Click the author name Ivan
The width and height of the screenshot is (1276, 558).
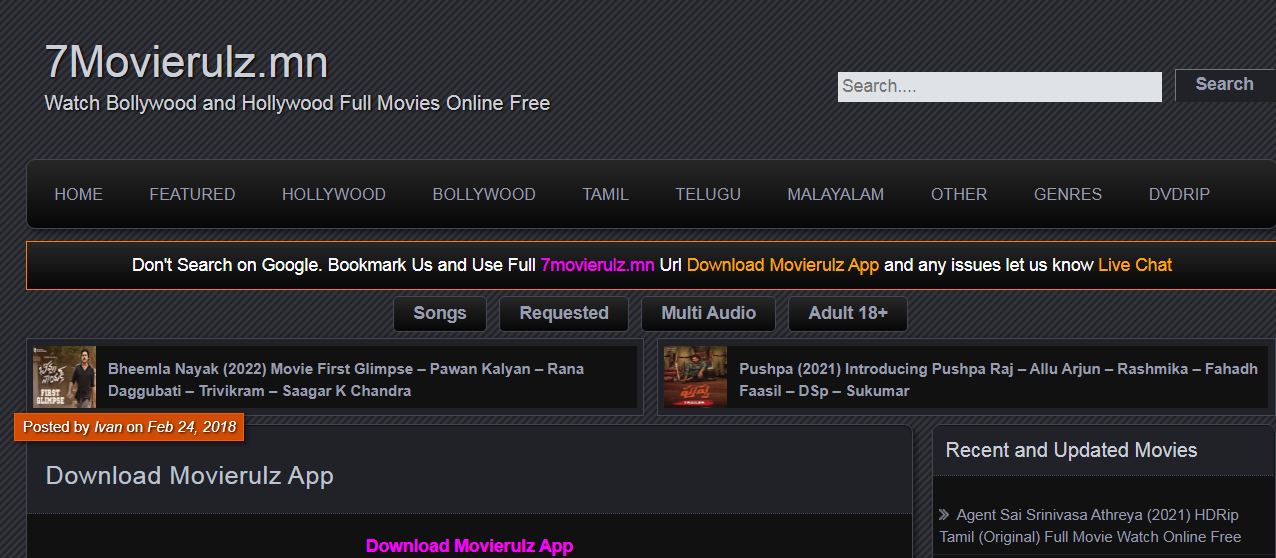tap(108, 427)
